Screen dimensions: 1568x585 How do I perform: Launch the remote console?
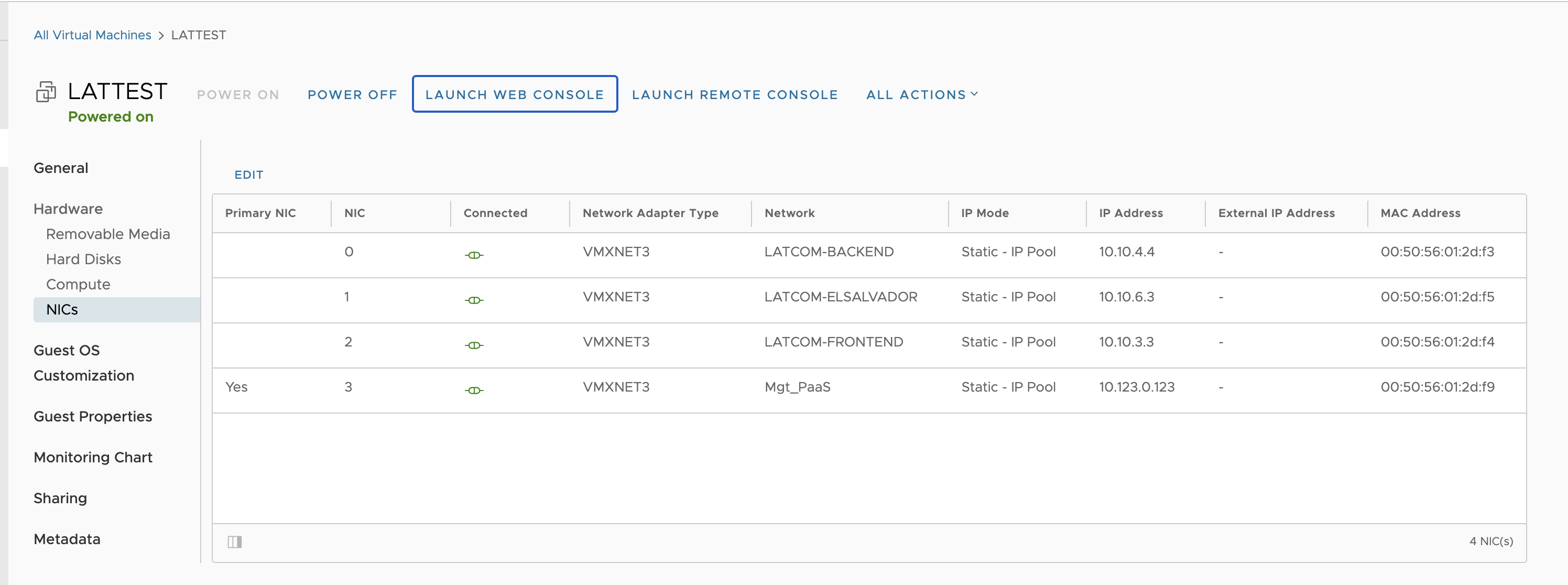point(735,94)
